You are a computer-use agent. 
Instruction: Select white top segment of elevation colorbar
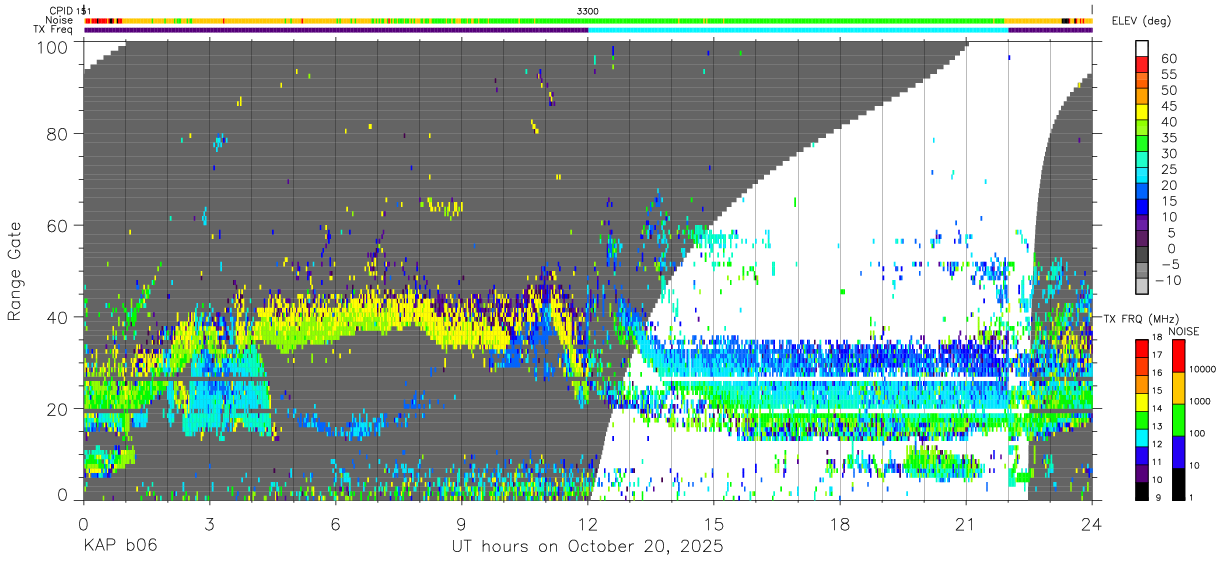pyautogui.click(x=1142, y=49)
